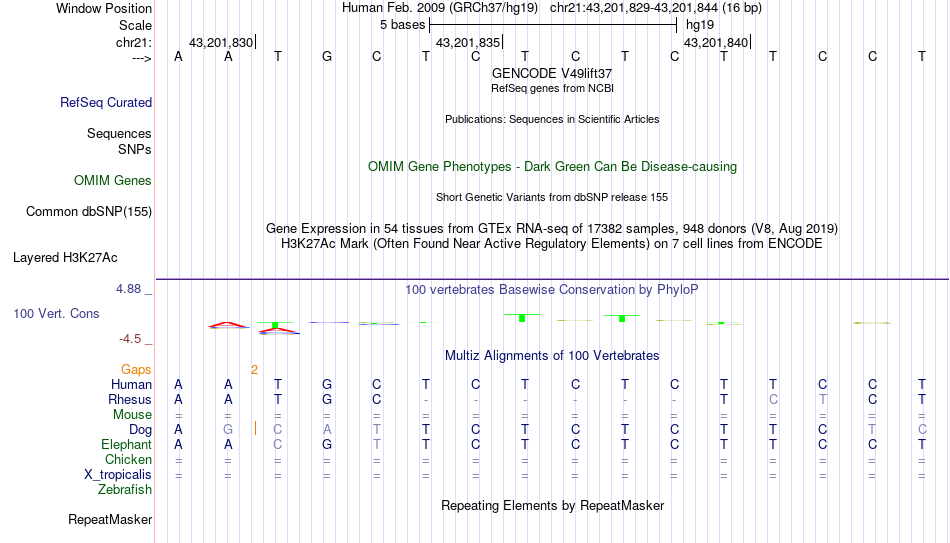Click Gene Expression in 54 tissues GTEx title

coord(552,228)
